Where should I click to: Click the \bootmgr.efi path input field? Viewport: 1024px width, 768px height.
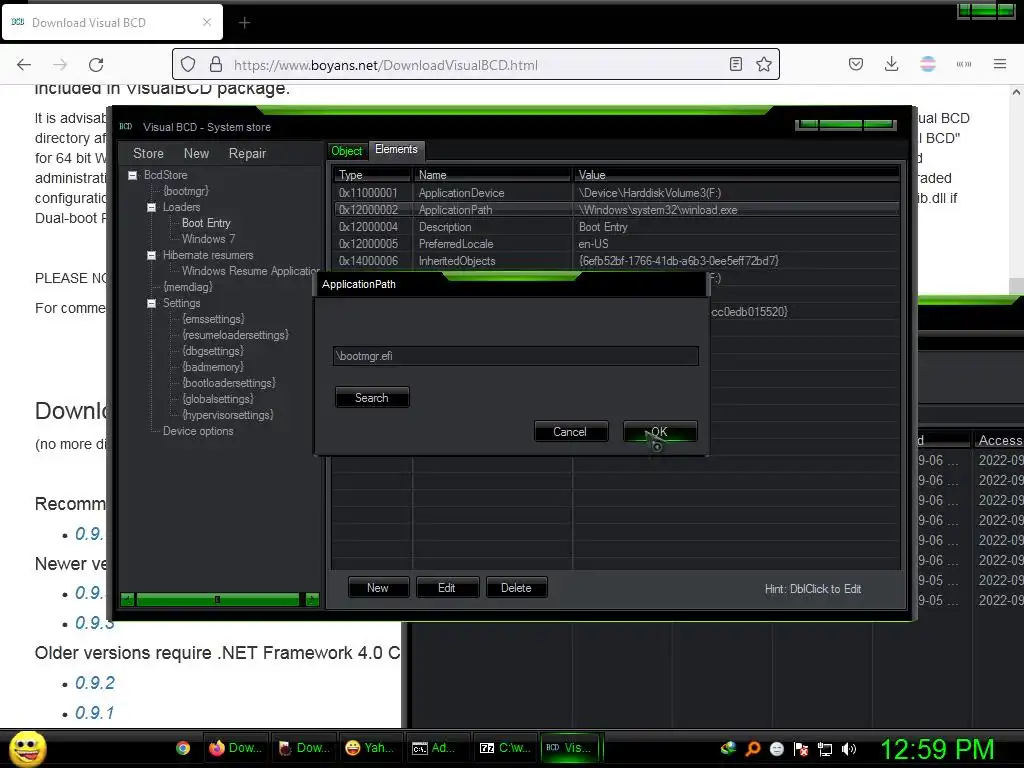pyautogui.click(x=515, y=356)
